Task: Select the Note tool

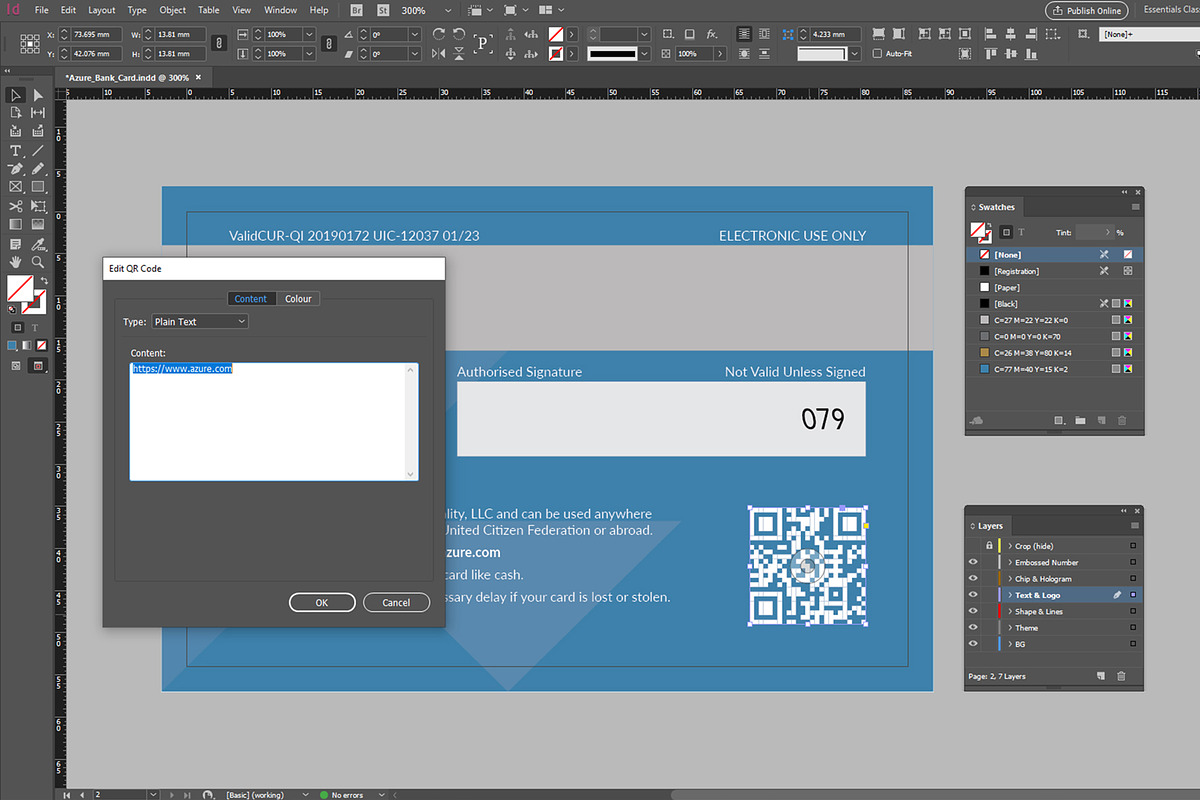Action: click(x=15, y=243)
